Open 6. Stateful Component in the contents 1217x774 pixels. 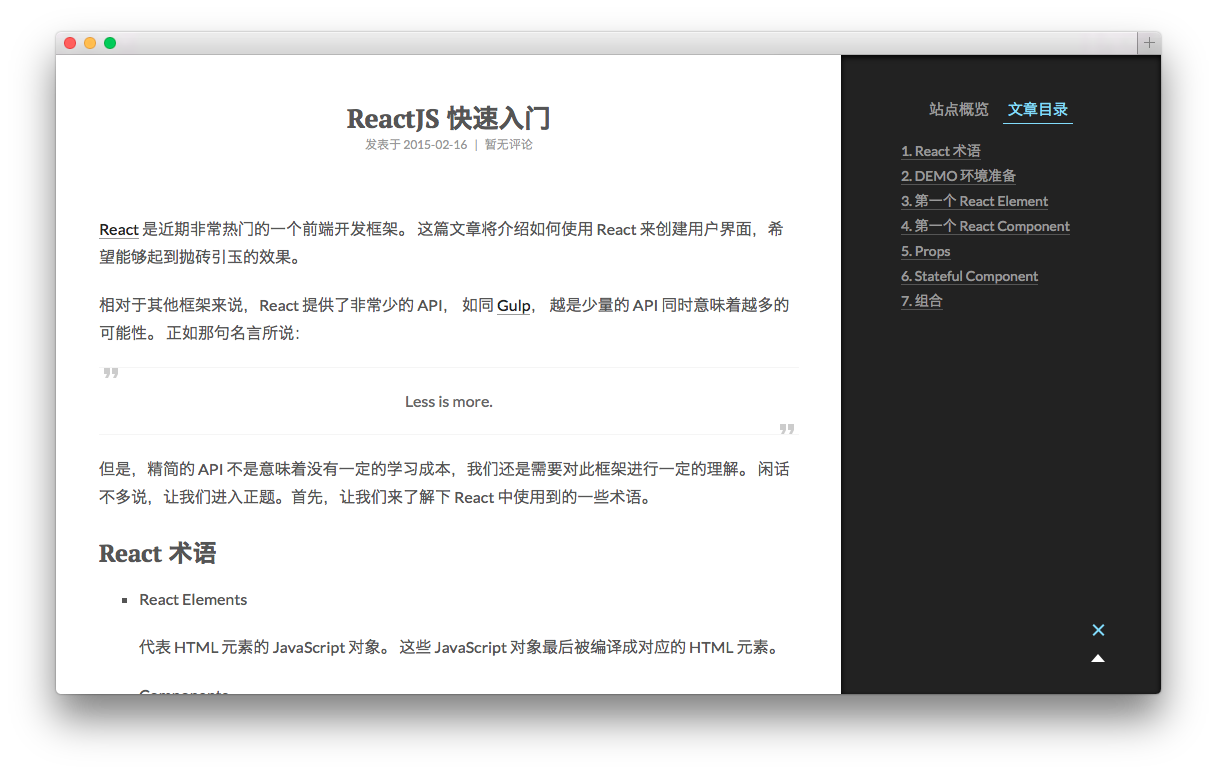click(x=969, y=276)
